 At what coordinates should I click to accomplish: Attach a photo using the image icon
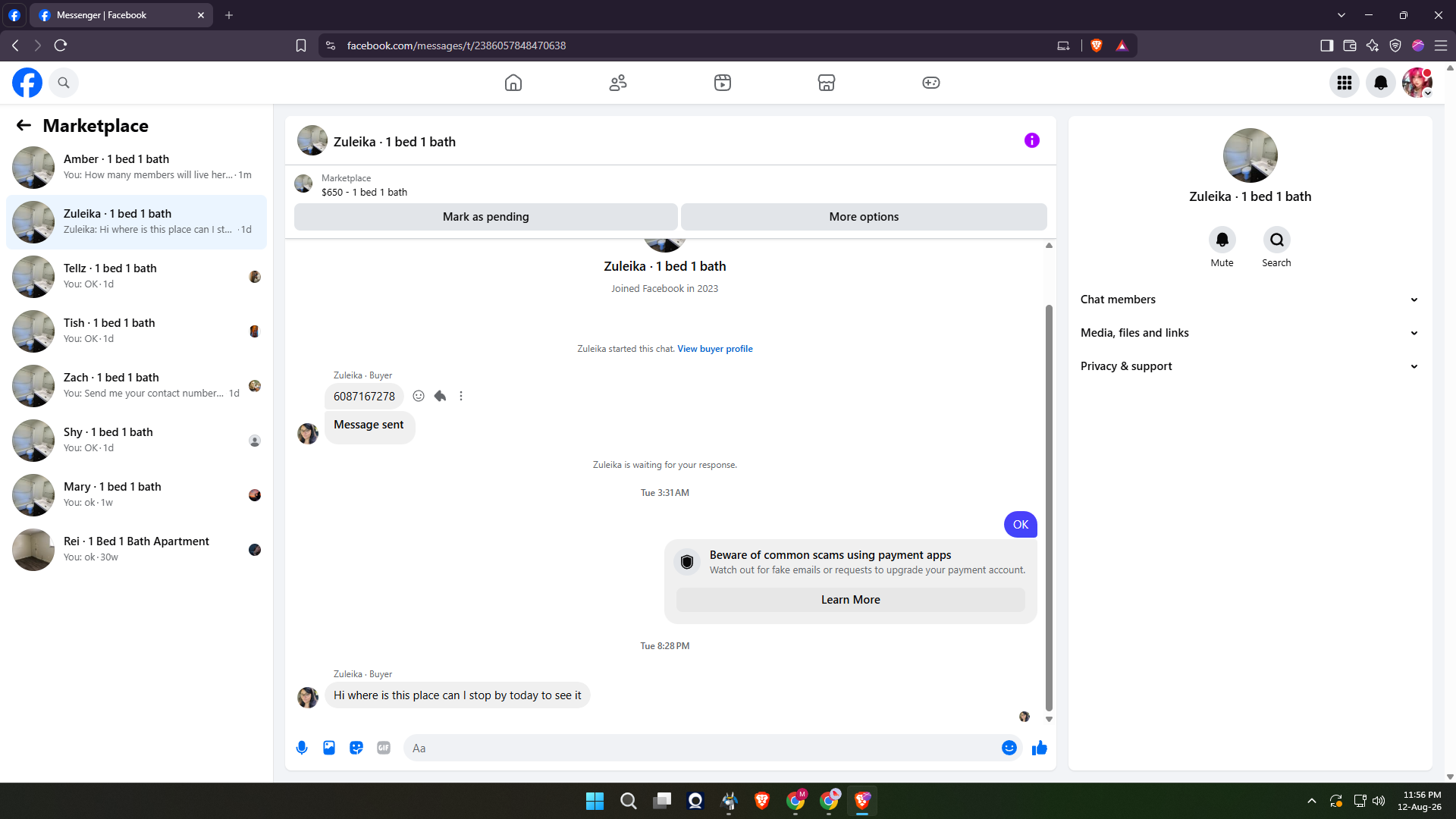pyautogui.click(x=329, y=748)
